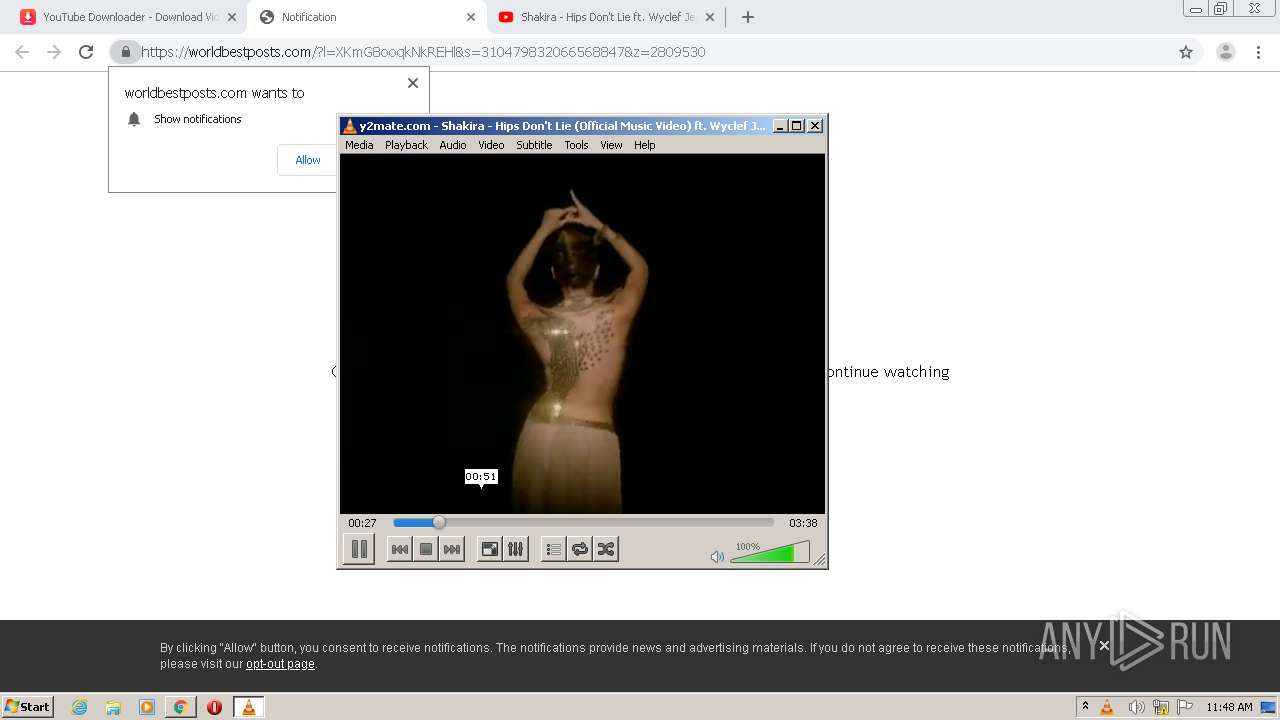1280x720 pixels.
Task: Open the Subtitle menu in VLC
Action: pyautogui.click(x=534, y=145)
